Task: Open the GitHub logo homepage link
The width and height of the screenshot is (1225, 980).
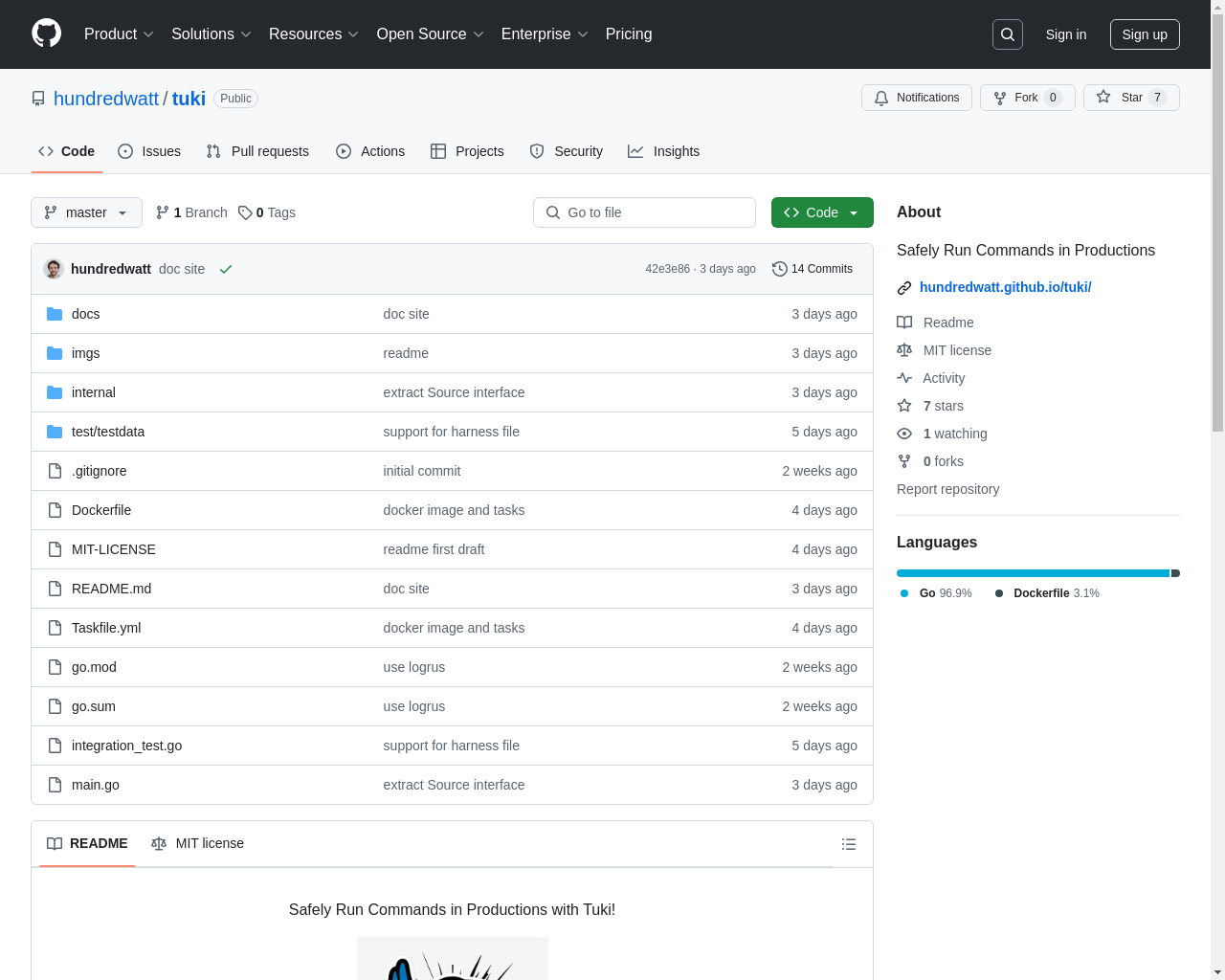Action: [46, 33]
